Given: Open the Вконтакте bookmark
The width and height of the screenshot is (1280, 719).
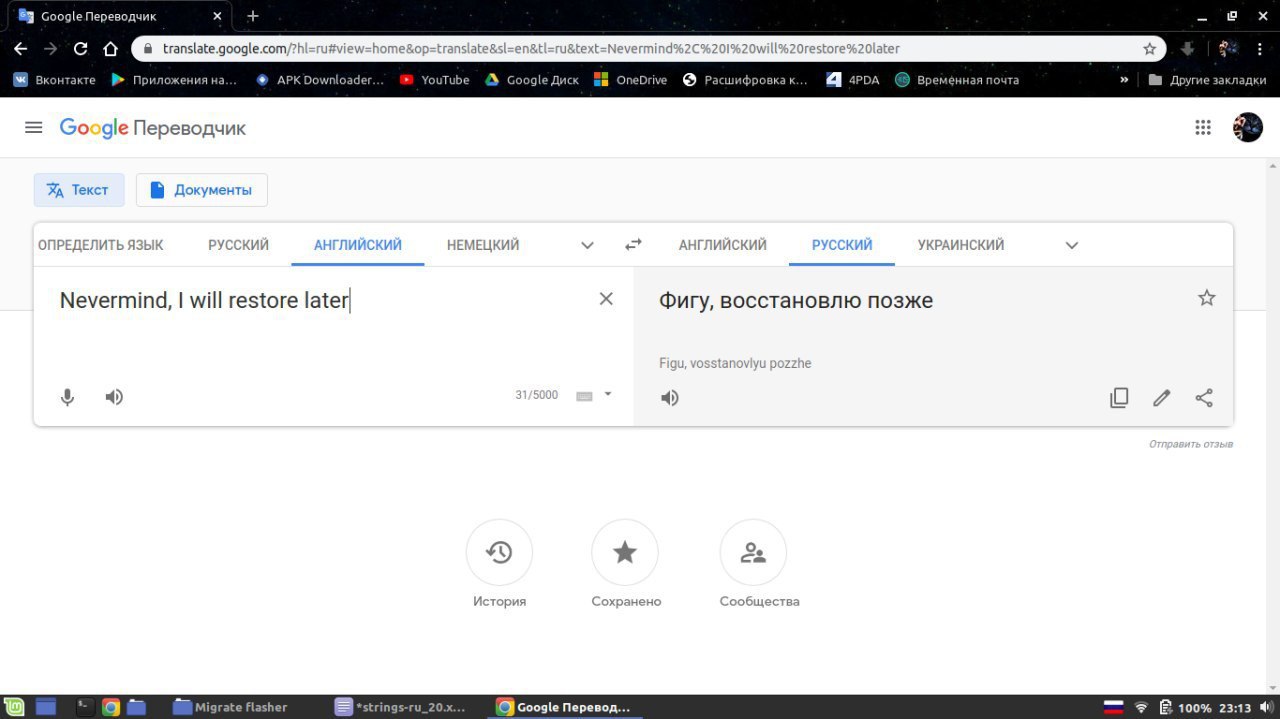Looking at the screenshot, I should [x=55, y=80].
